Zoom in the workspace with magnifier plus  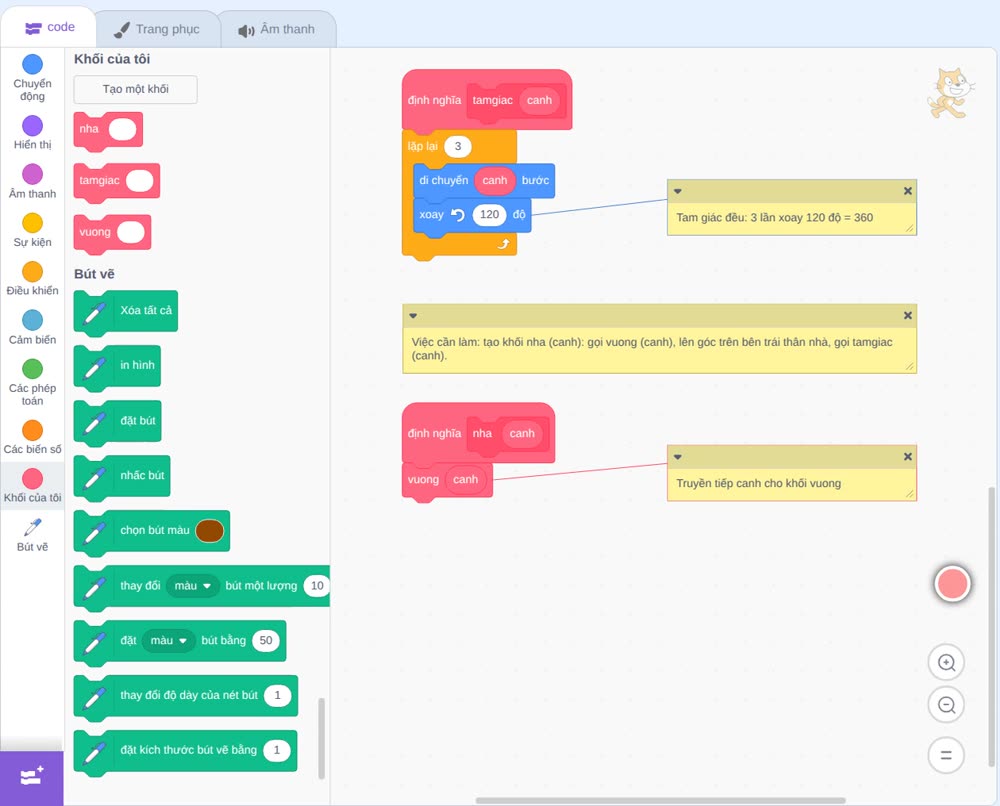click(x=946, y=663)
